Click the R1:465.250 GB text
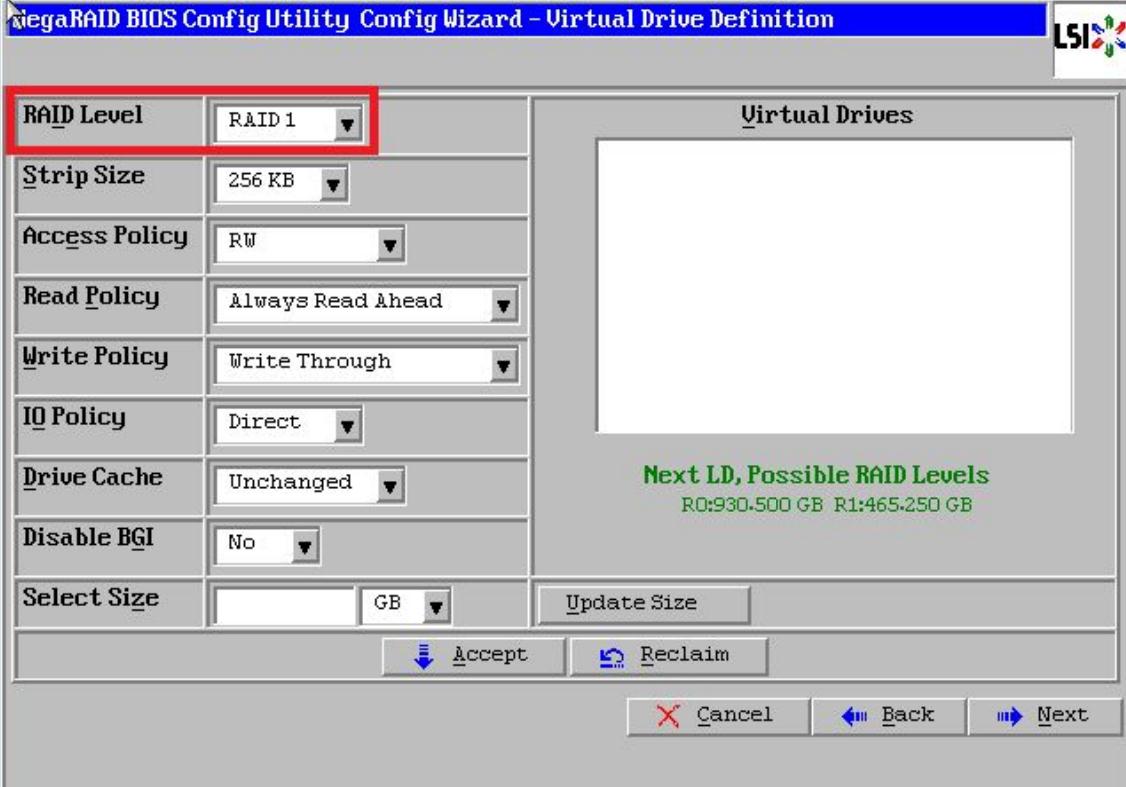 pos(903,505)
